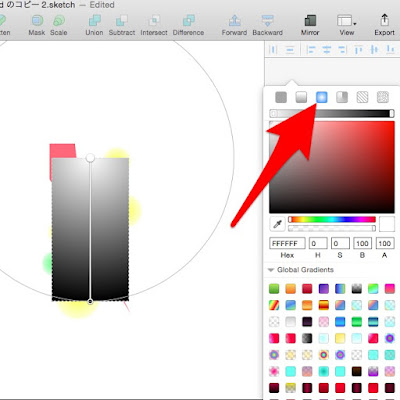Send layer Backward in stack
The height and width of the screenshot is (400, 400).
pos(267,25)
